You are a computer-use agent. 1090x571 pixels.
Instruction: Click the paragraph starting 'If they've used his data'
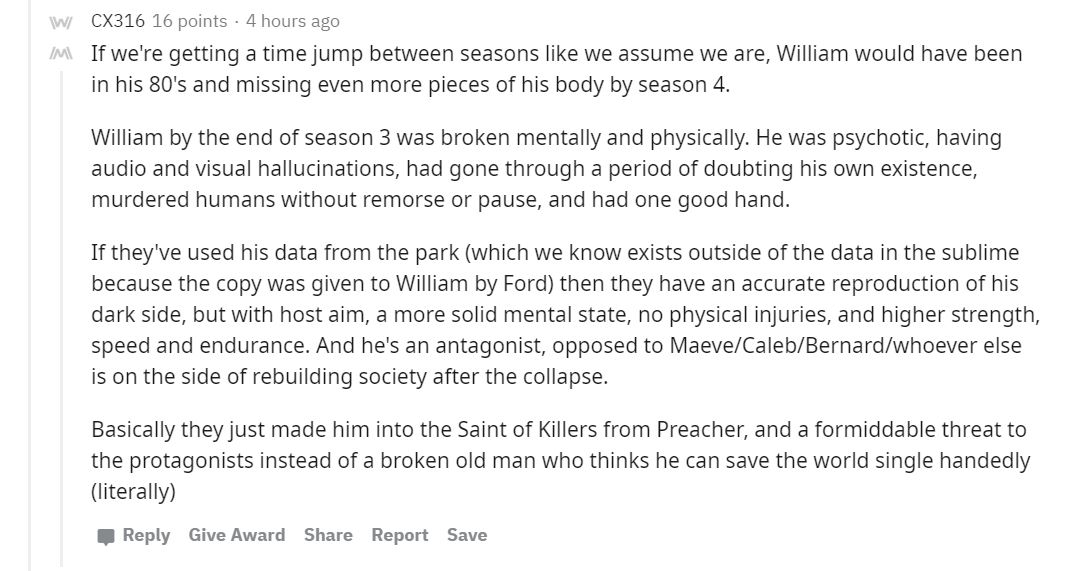tap(565, 314)
